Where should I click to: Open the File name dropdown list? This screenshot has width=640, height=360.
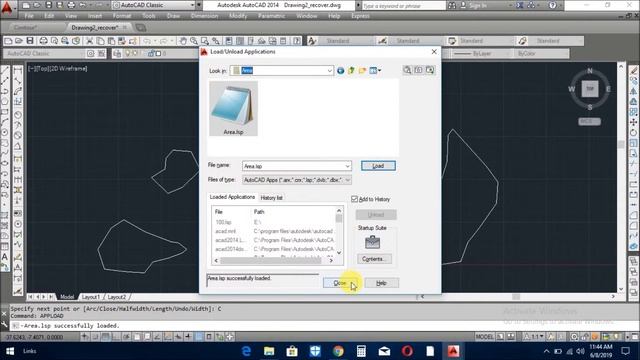tap(347, 166)
